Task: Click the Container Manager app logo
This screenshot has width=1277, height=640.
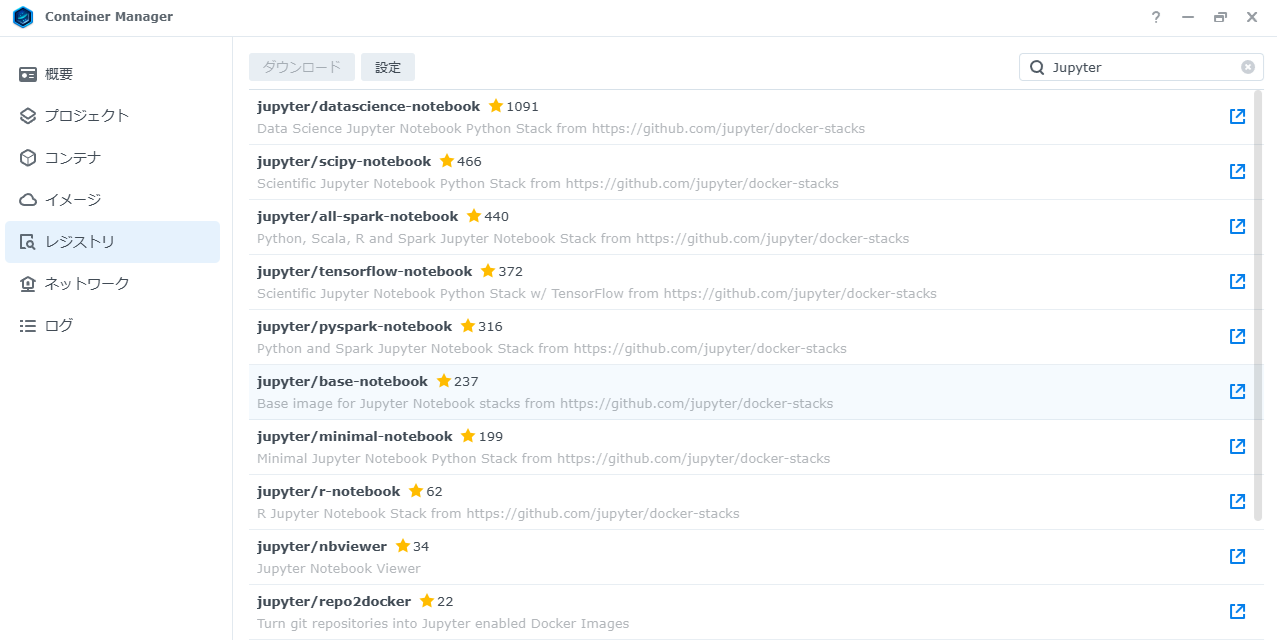Action: pyautogui.click(x=23, y=17)
